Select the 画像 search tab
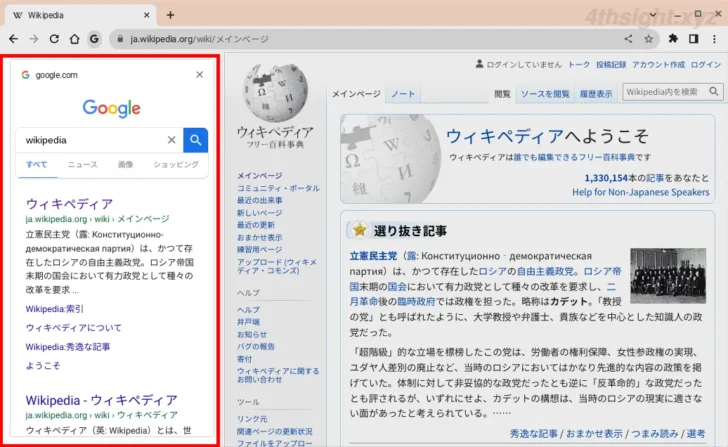The width and height of the screenshot is (728, 447). (125, 164)
